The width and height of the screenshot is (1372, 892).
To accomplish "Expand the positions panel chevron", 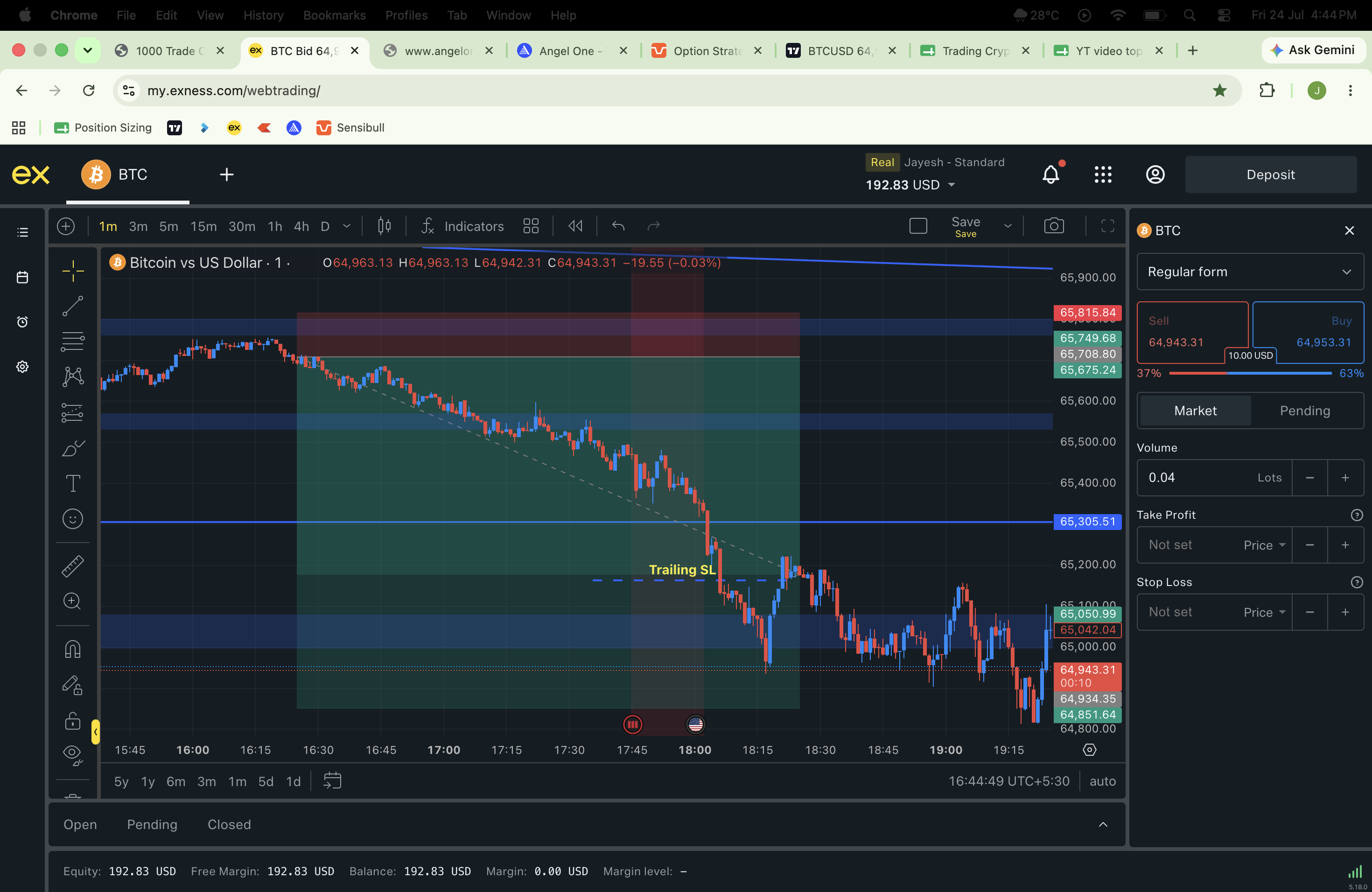I will pos(1103,824).
